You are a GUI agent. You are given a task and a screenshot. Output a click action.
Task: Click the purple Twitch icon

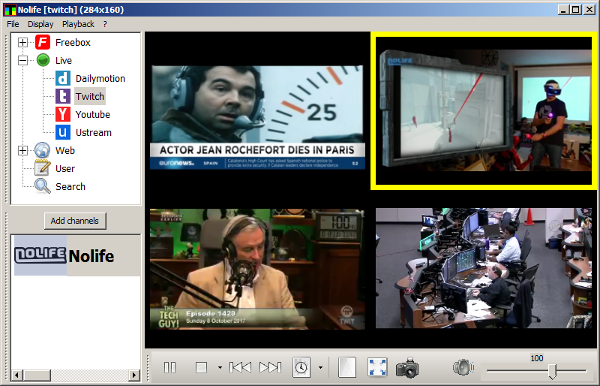(x=63, y=96)
